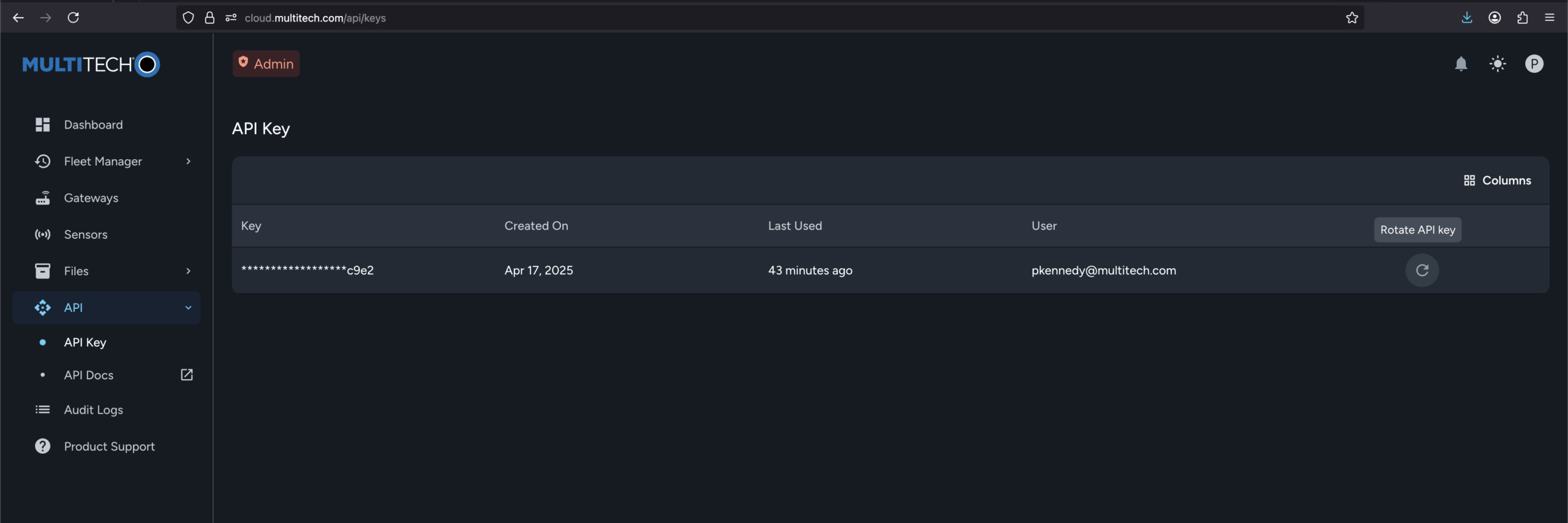Open the browser hamburger menu
The image size is (1568, 523).
[1550, 18]
